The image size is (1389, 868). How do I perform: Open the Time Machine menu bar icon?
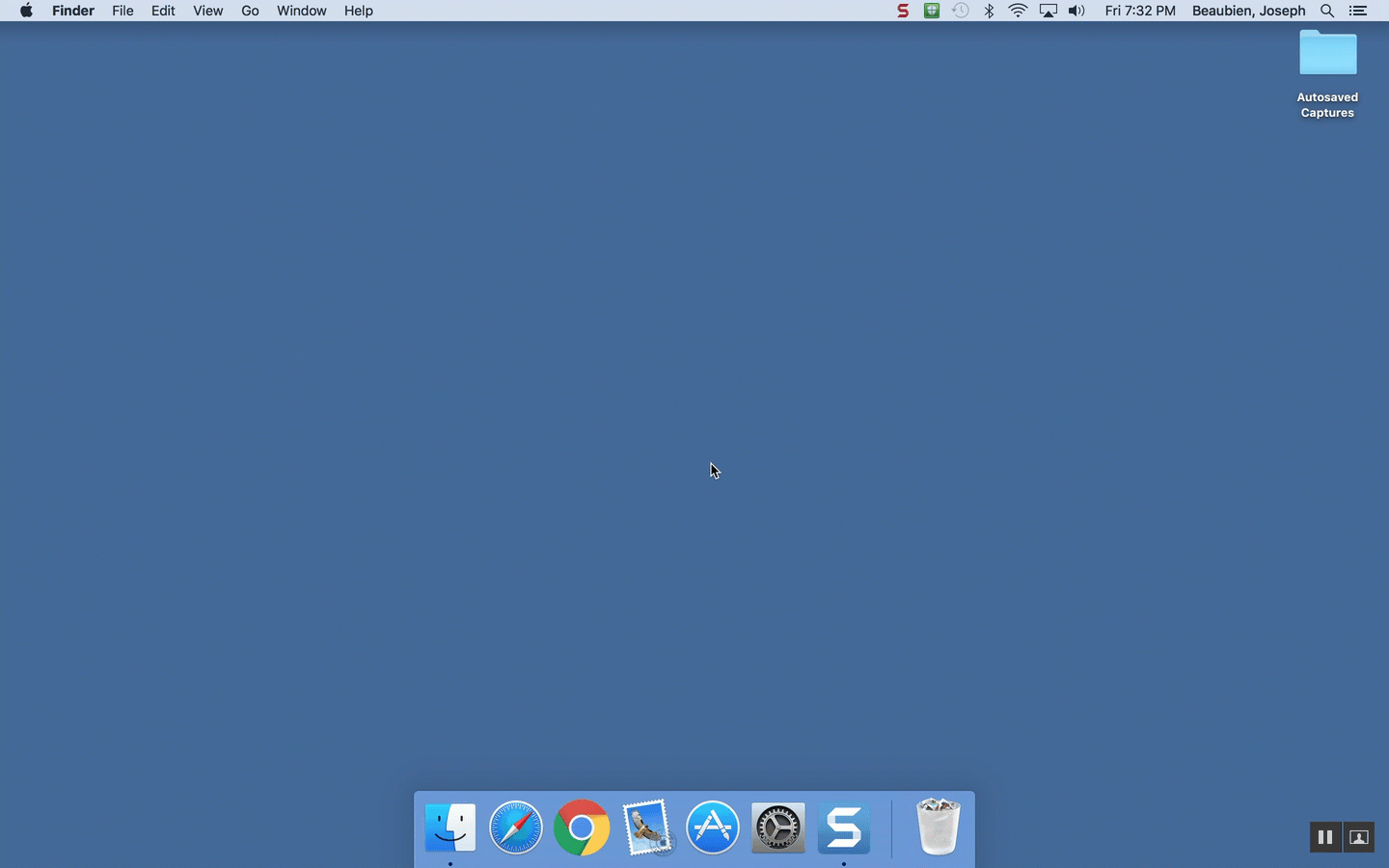[961, 11]
